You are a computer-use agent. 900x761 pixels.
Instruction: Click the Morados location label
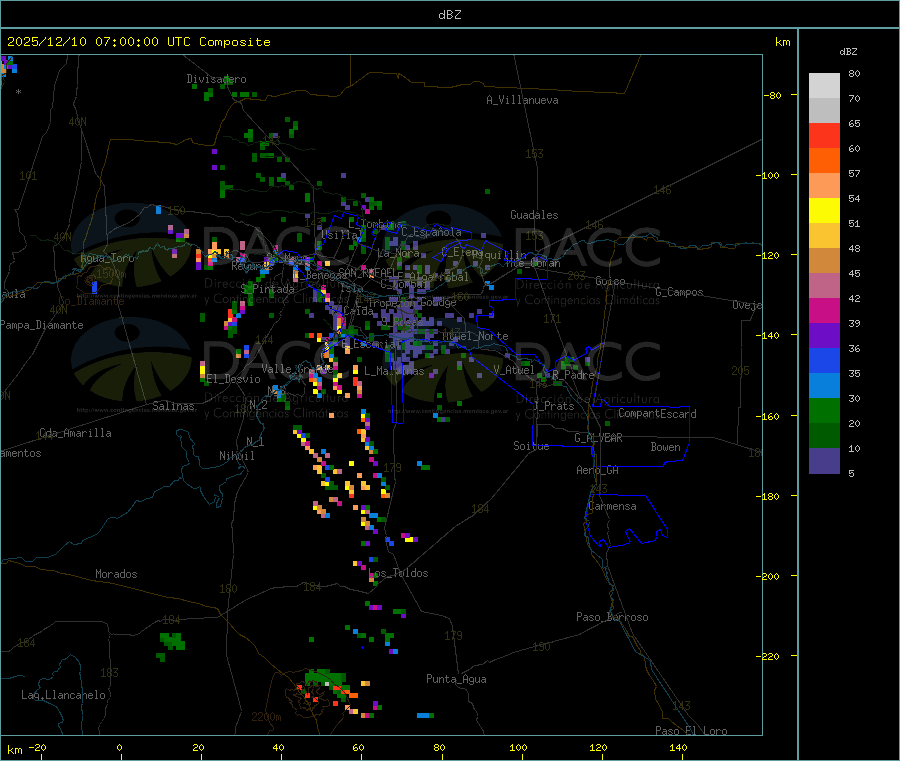click(x=117, y=574)
